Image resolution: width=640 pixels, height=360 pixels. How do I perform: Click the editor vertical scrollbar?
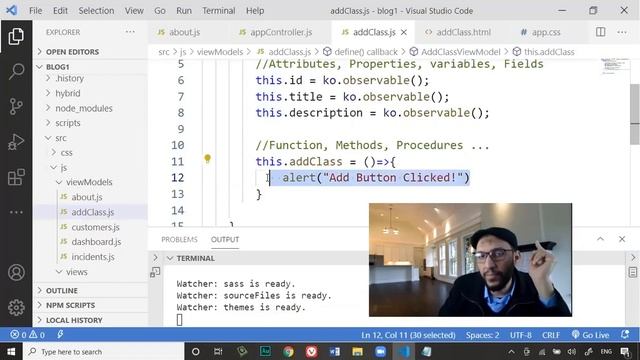click(635, 114)
